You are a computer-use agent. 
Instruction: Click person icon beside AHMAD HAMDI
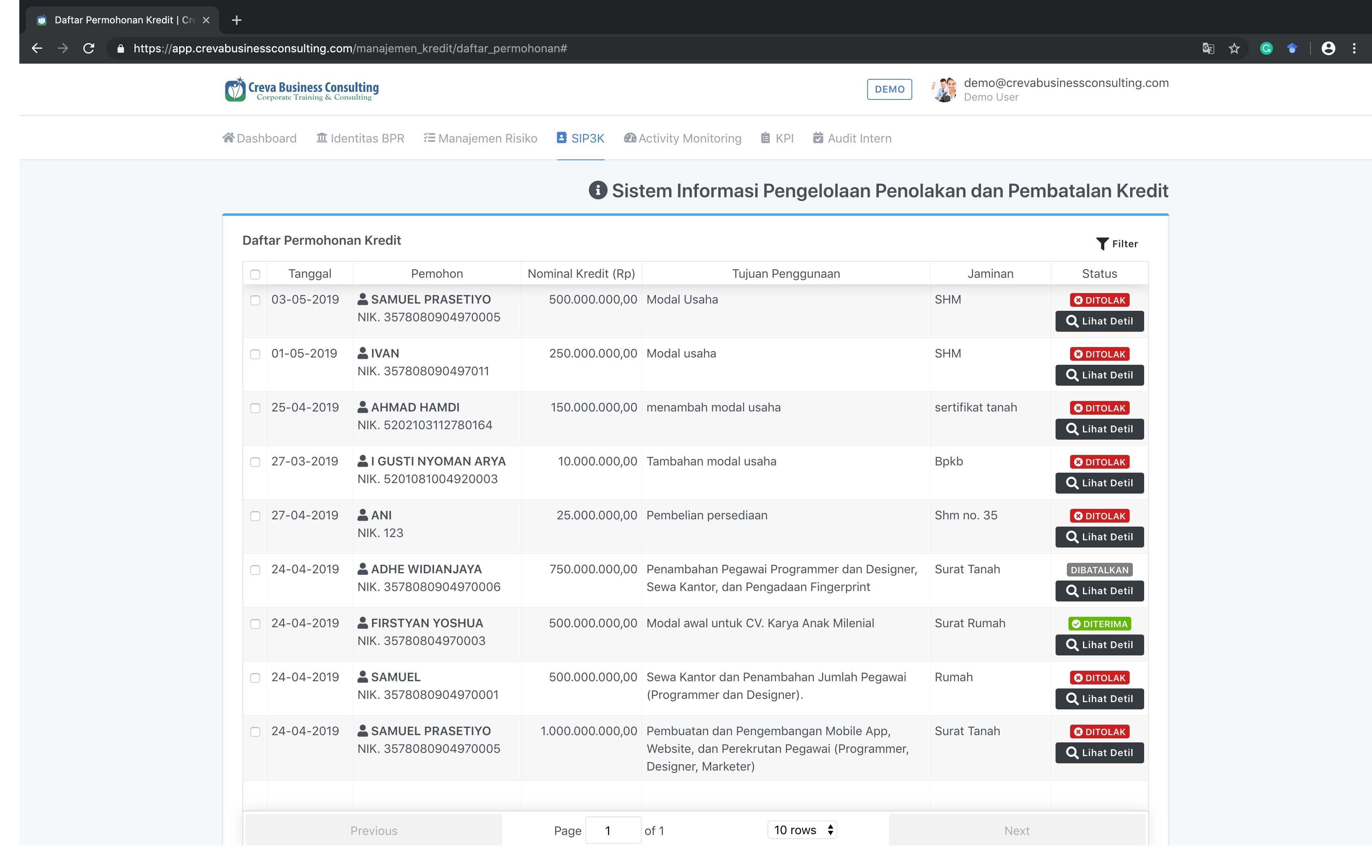tap(362, 407)
